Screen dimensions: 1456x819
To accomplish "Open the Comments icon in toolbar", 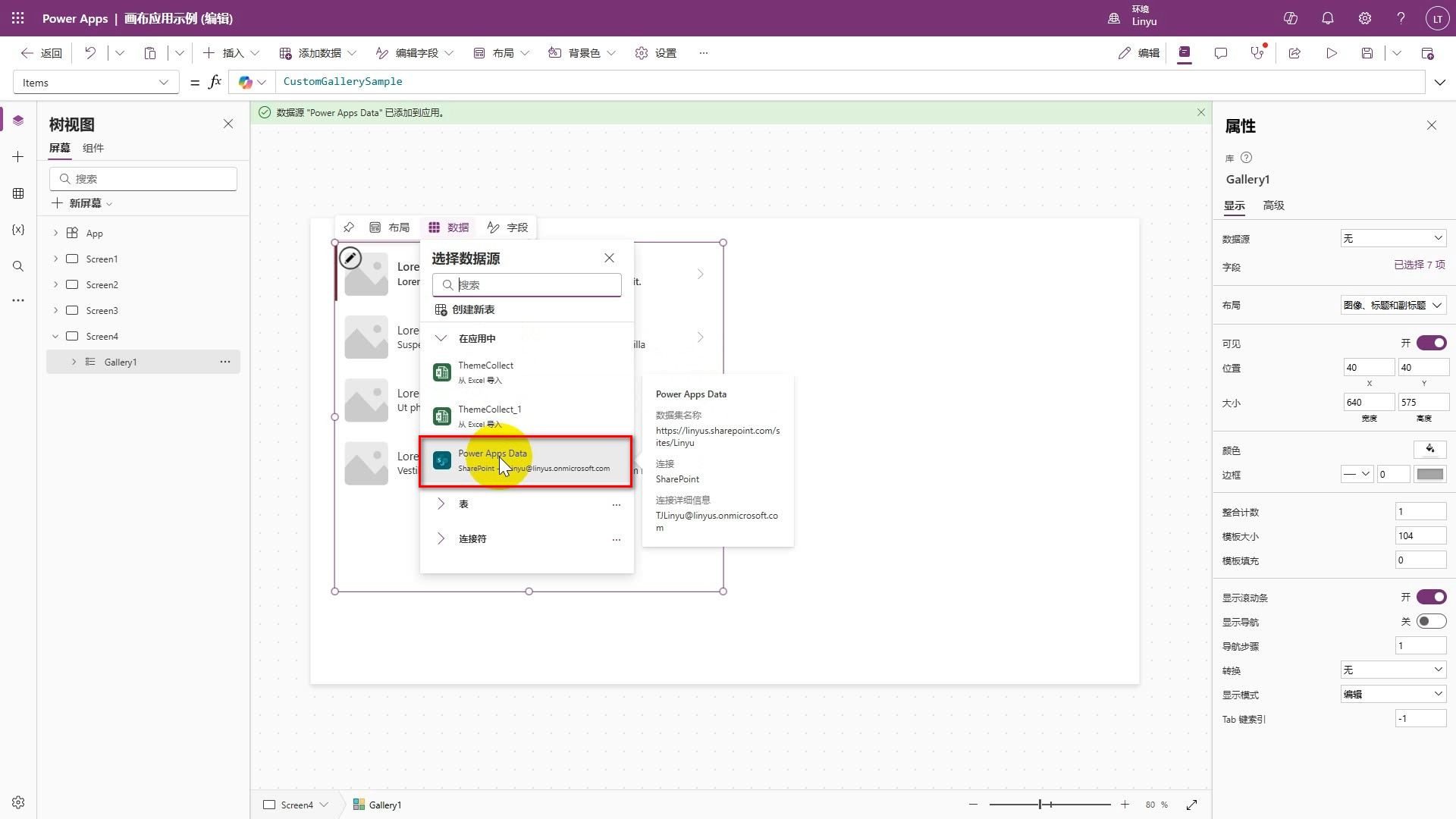I will 1221,53.
